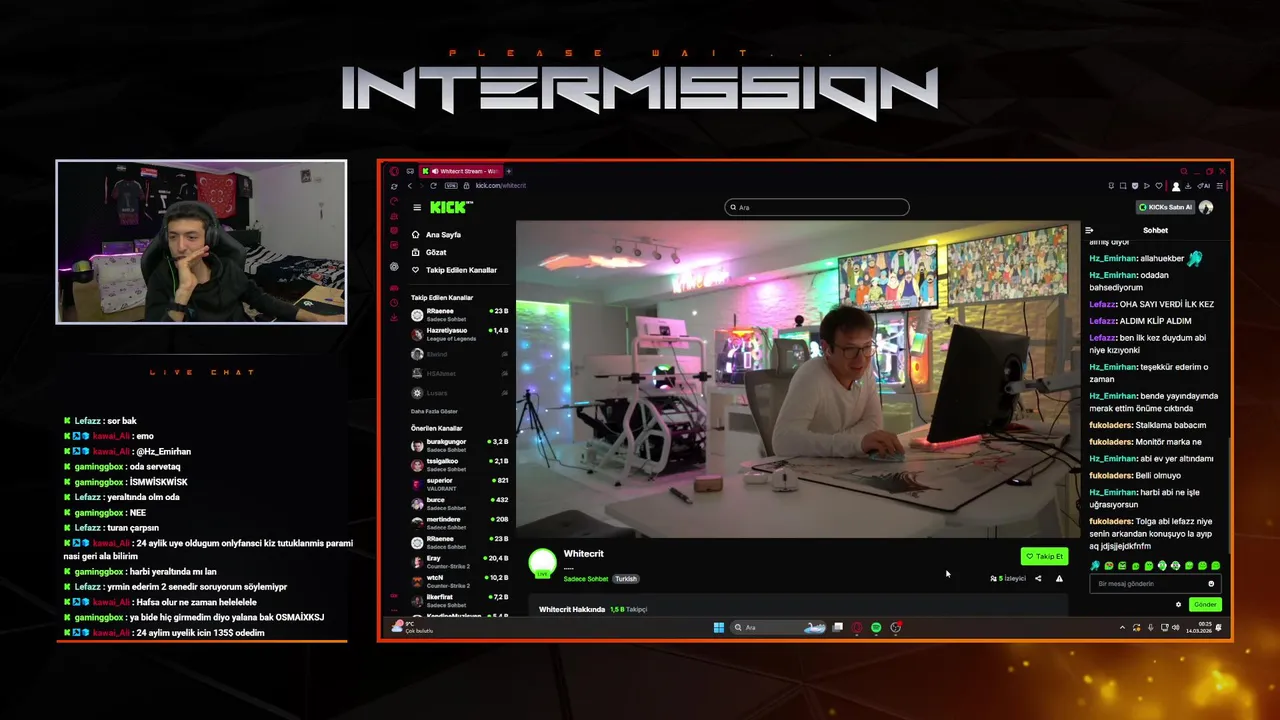1280x720 pixels.
Task: Report the stream via warning triangle icon
Action: [x=1059, y=578]
